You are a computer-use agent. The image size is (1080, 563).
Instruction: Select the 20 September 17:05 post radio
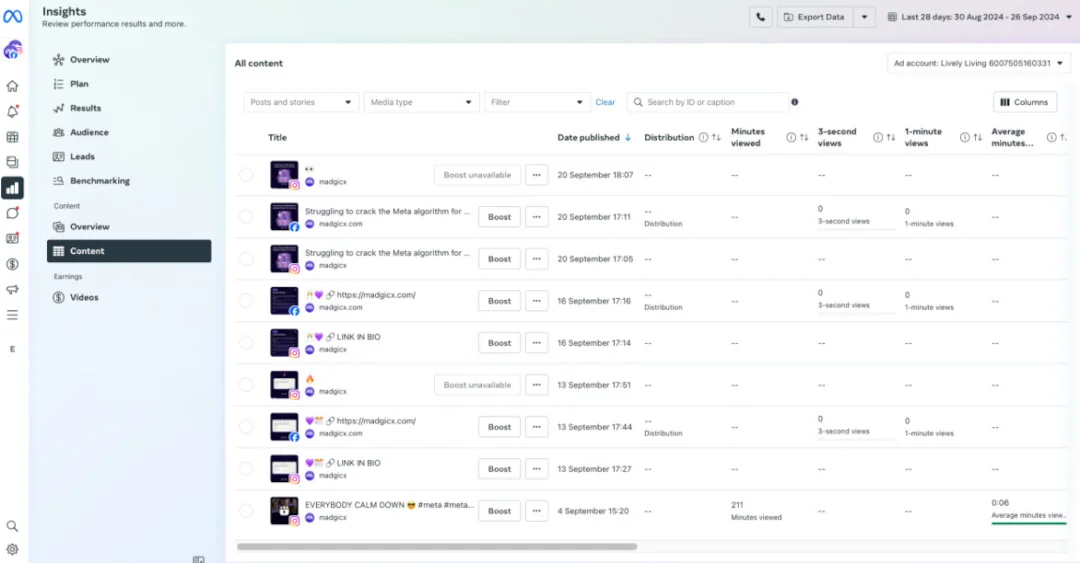(246, 258)
